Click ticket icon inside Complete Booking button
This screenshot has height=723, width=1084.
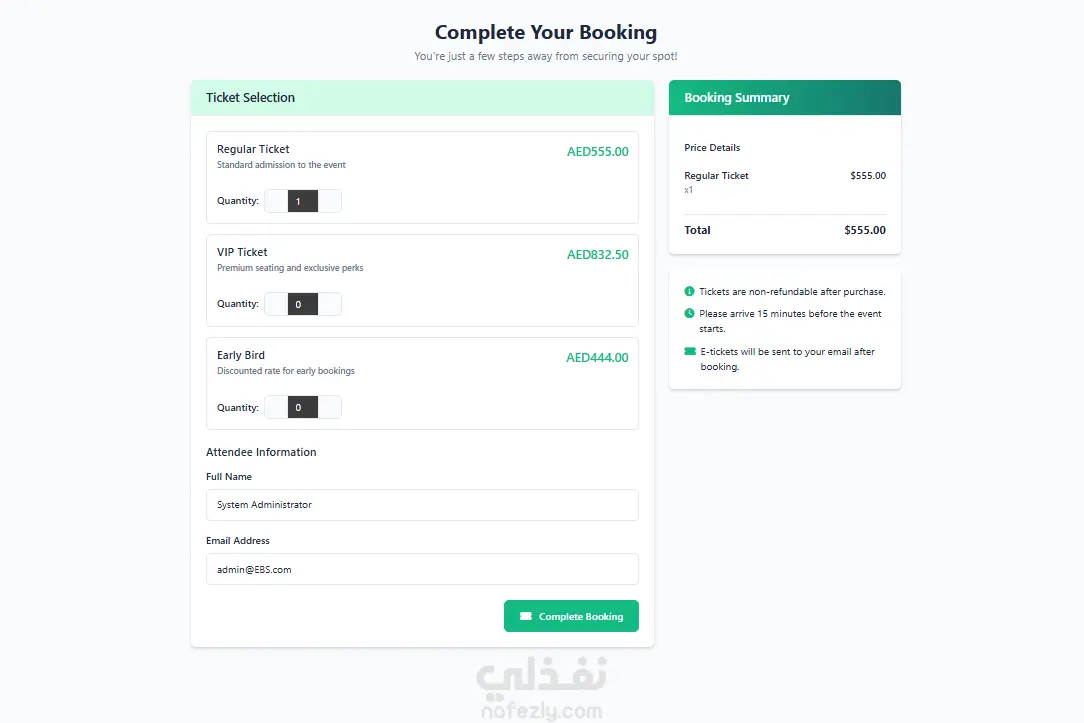[x=526, y=617]
